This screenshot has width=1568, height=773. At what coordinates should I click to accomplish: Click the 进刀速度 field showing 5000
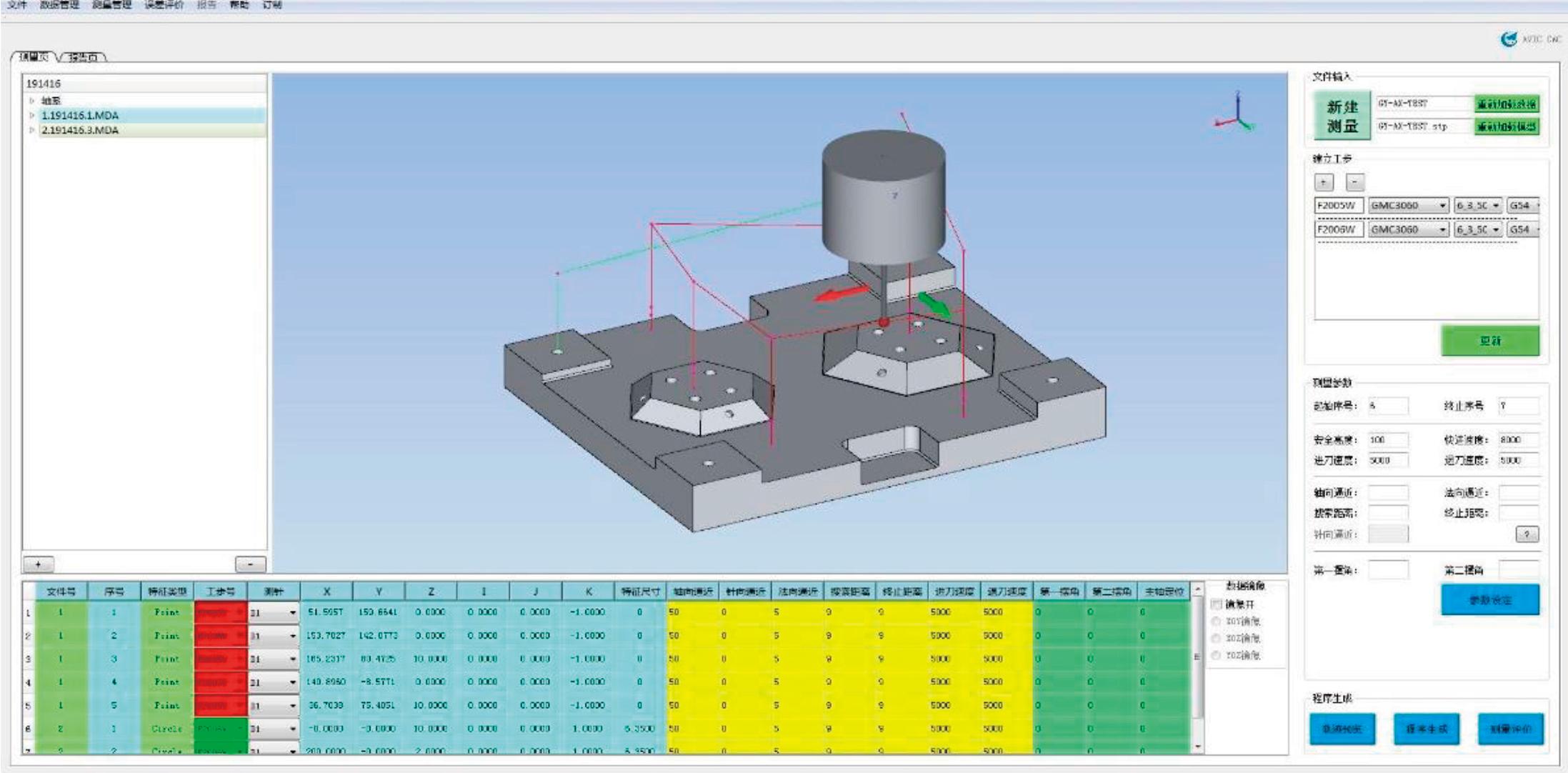(x=1388, y=461)
